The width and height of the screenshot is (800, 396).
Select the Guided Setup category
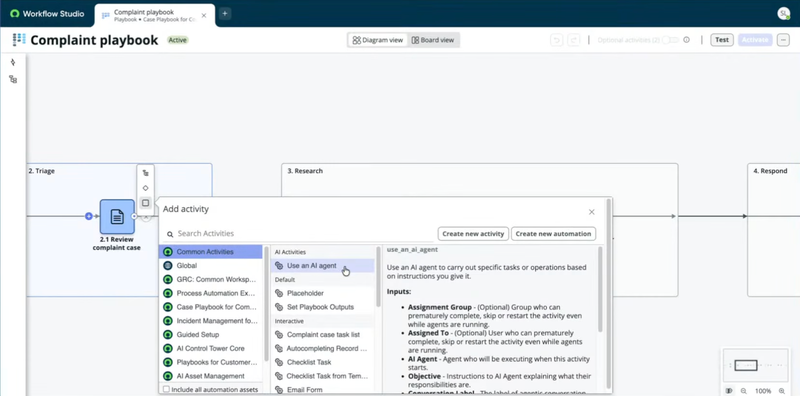tap(211, 335)
